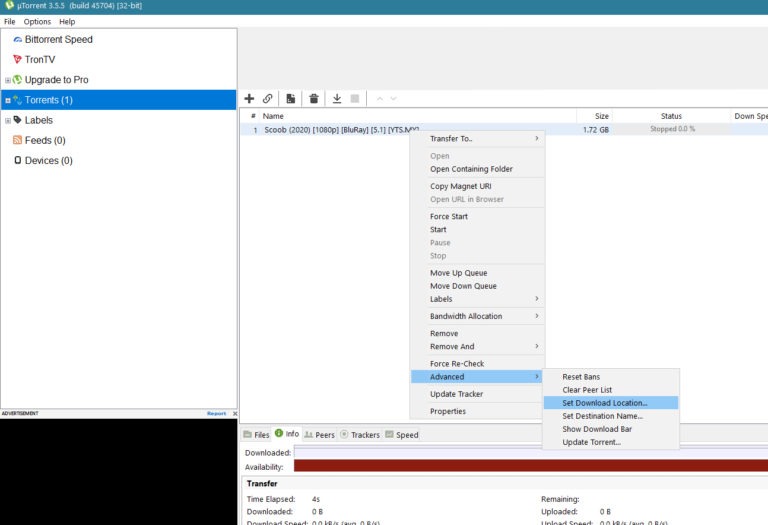Click the Labels tag icon
768x525 pixels.
pos(18,120)
